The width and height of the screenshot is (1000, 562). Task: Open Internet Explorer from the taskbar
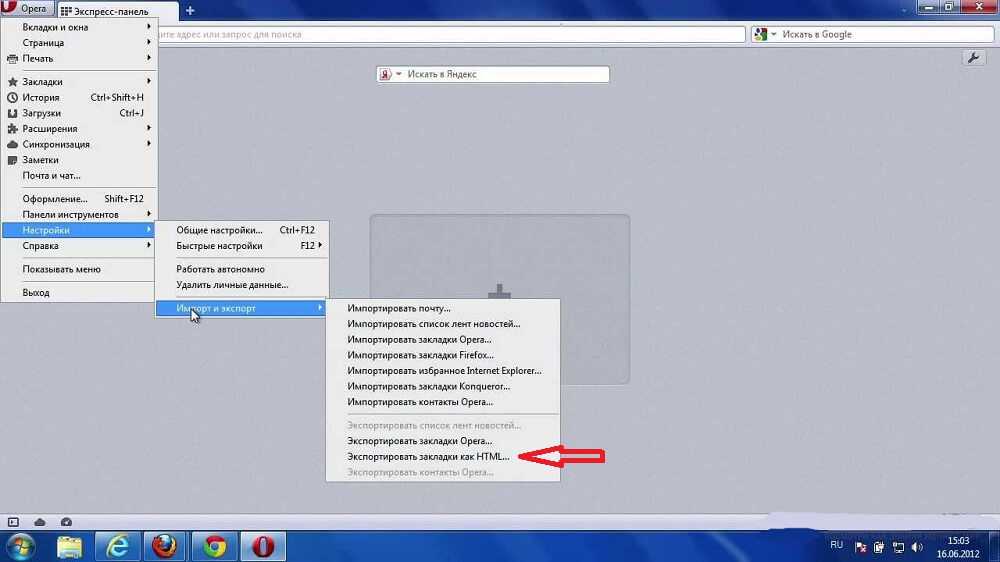(117, 546)
